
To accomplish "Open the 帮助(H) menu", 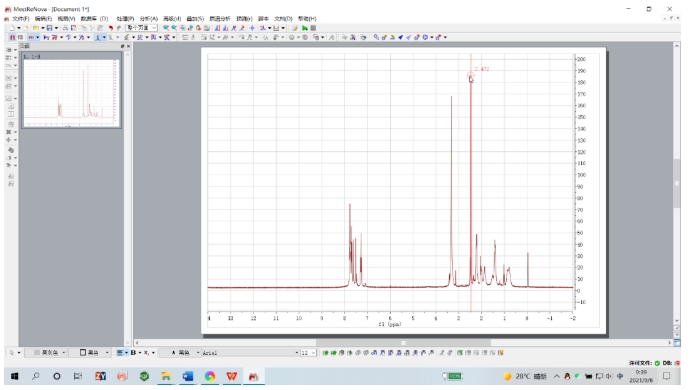I will point(307,19).
